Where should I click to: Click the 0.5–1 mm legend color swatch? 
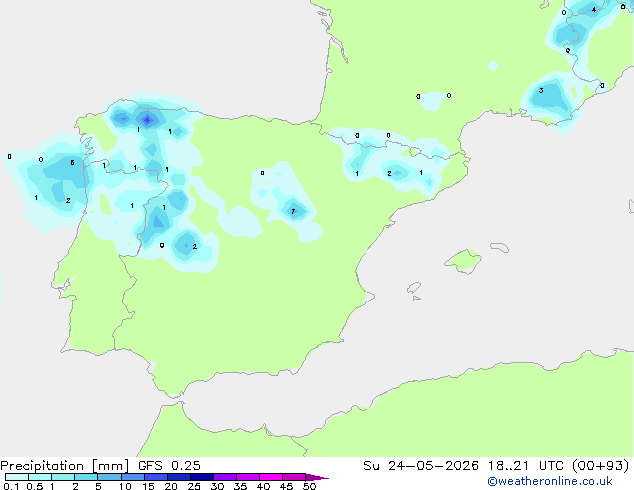[x=40, y=477]
